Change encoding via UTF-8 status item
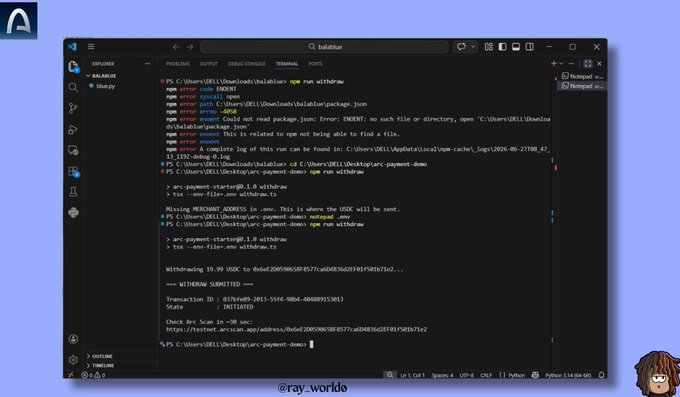Screen dimensions: 680x397 click(x=467, y=375)
